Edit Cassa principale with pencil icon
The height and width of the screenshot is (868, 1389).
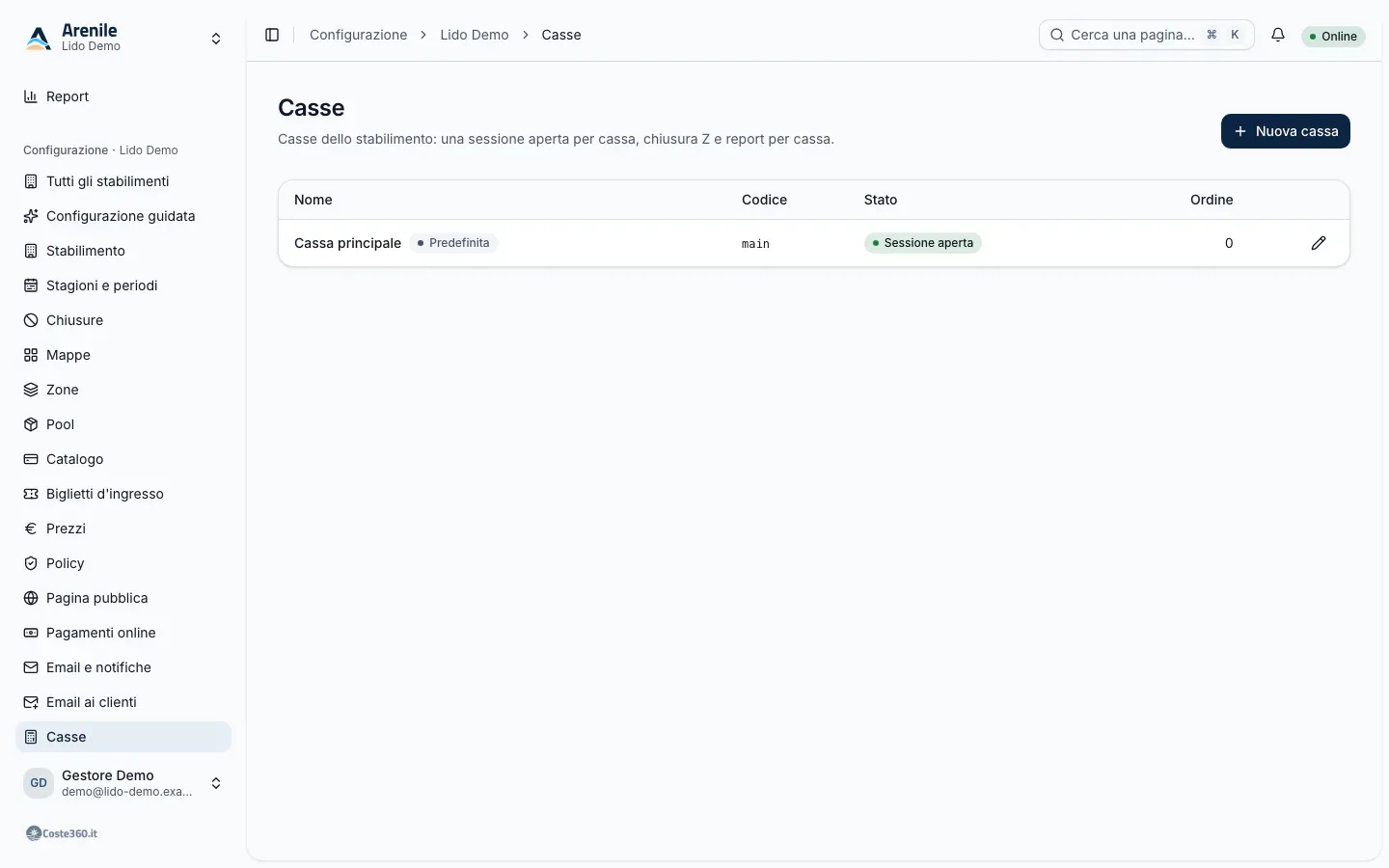[x=1319, y=243]
